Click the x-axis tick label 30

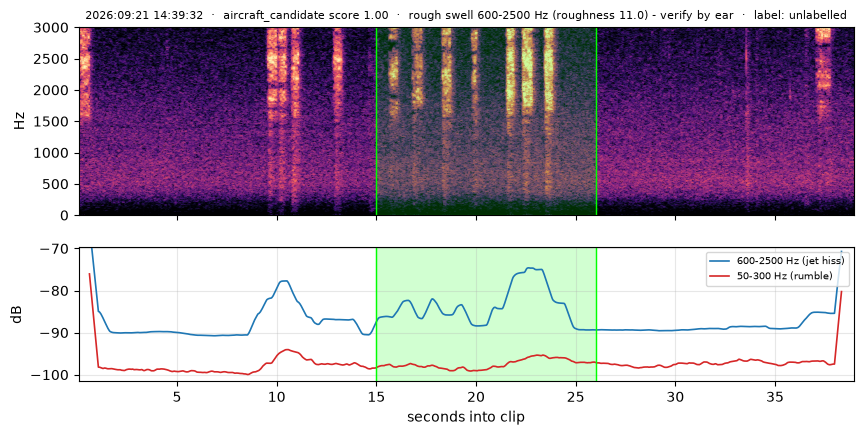[676, 396]
